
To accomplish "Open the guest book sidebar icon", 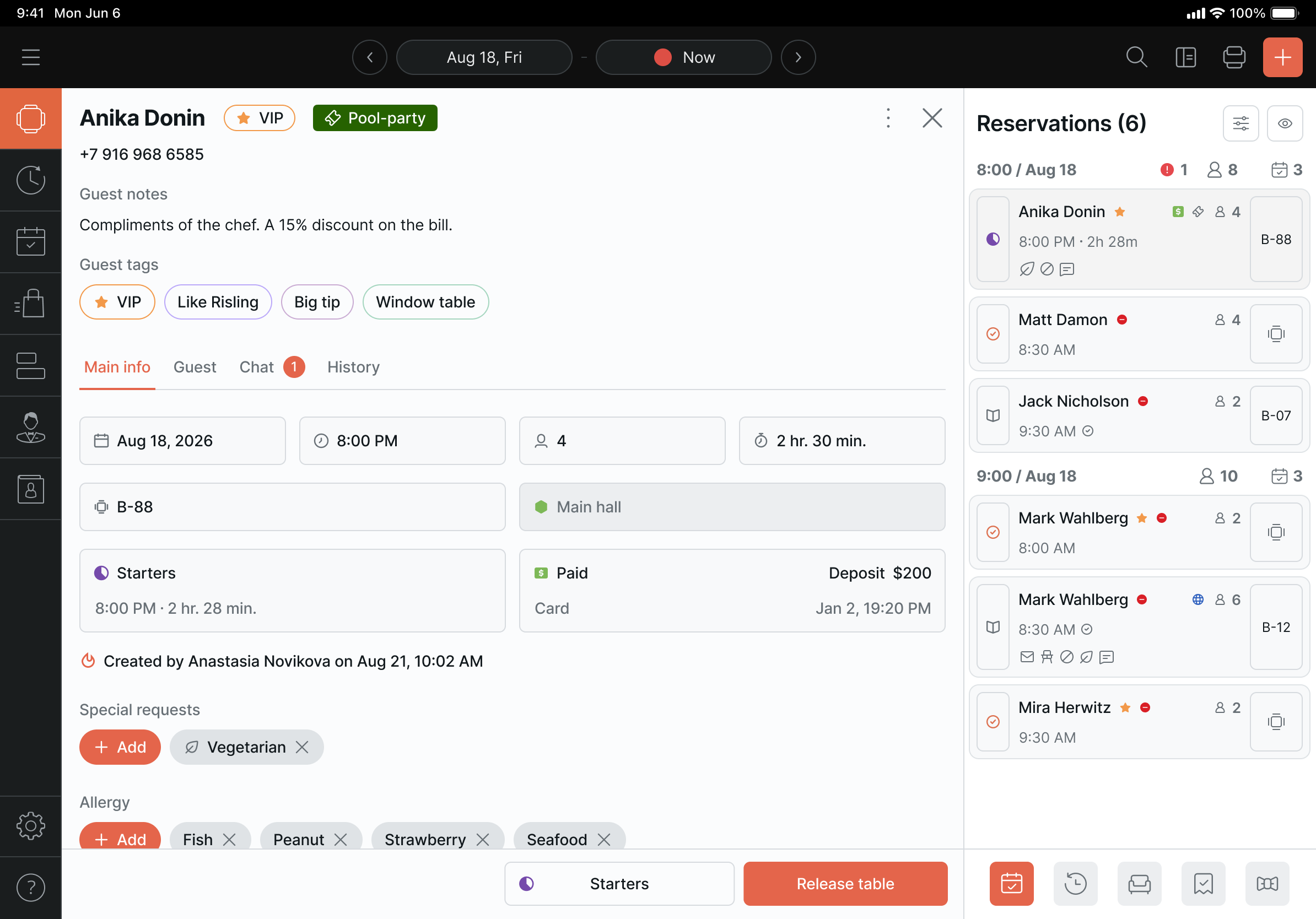I will (30, 489).
